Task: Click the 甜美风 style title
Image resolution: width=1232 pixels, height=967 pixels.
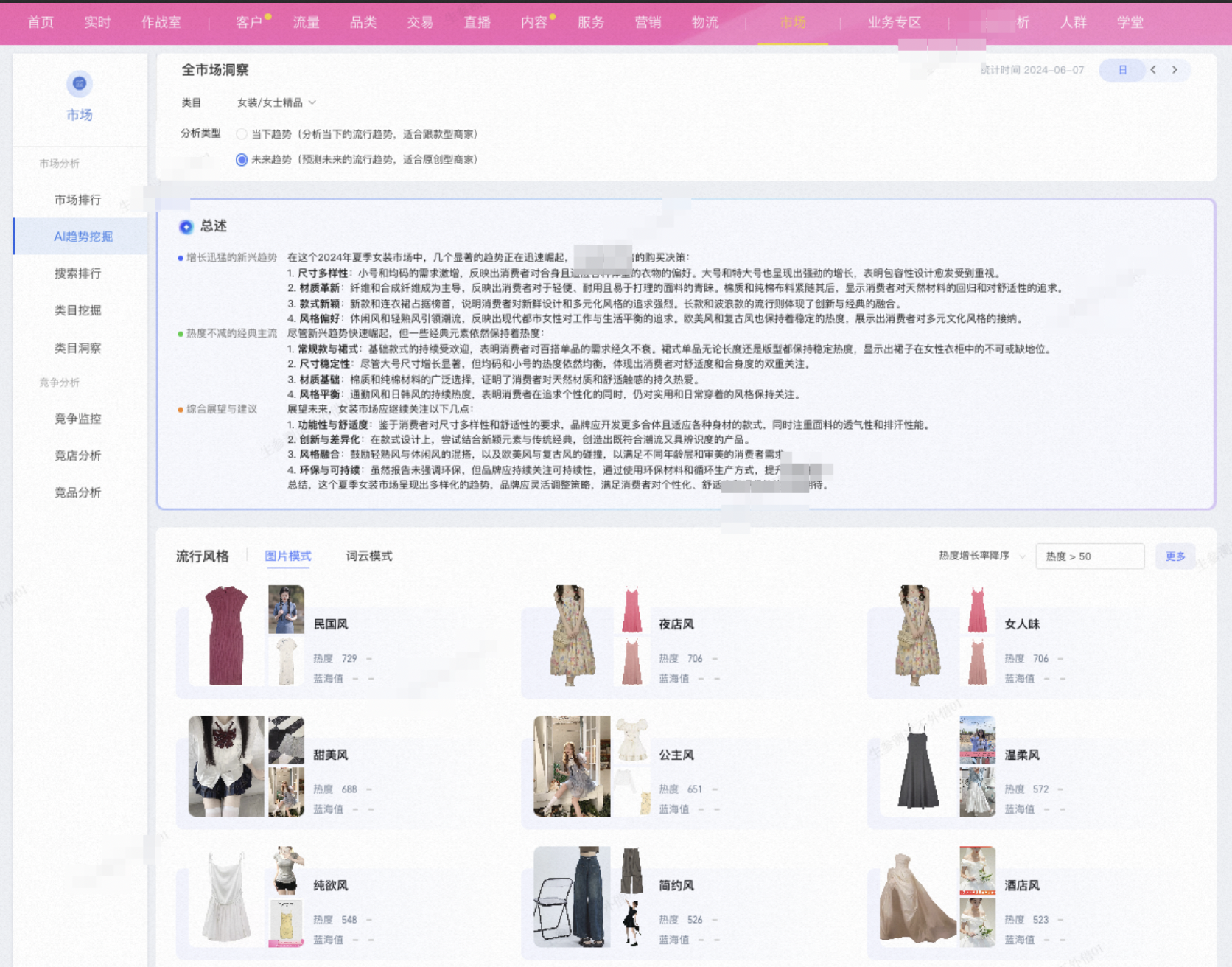Action: coord(331,755)
